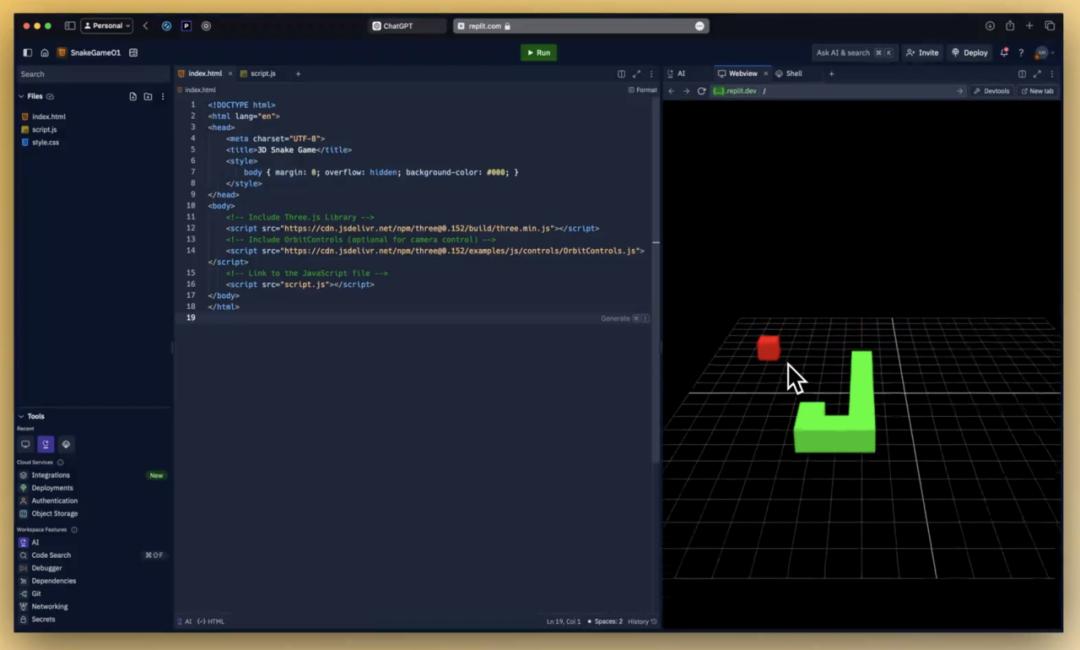Toggle the left sidebar panel icon
The image size is (1080, 650).
tap(28, 53)
